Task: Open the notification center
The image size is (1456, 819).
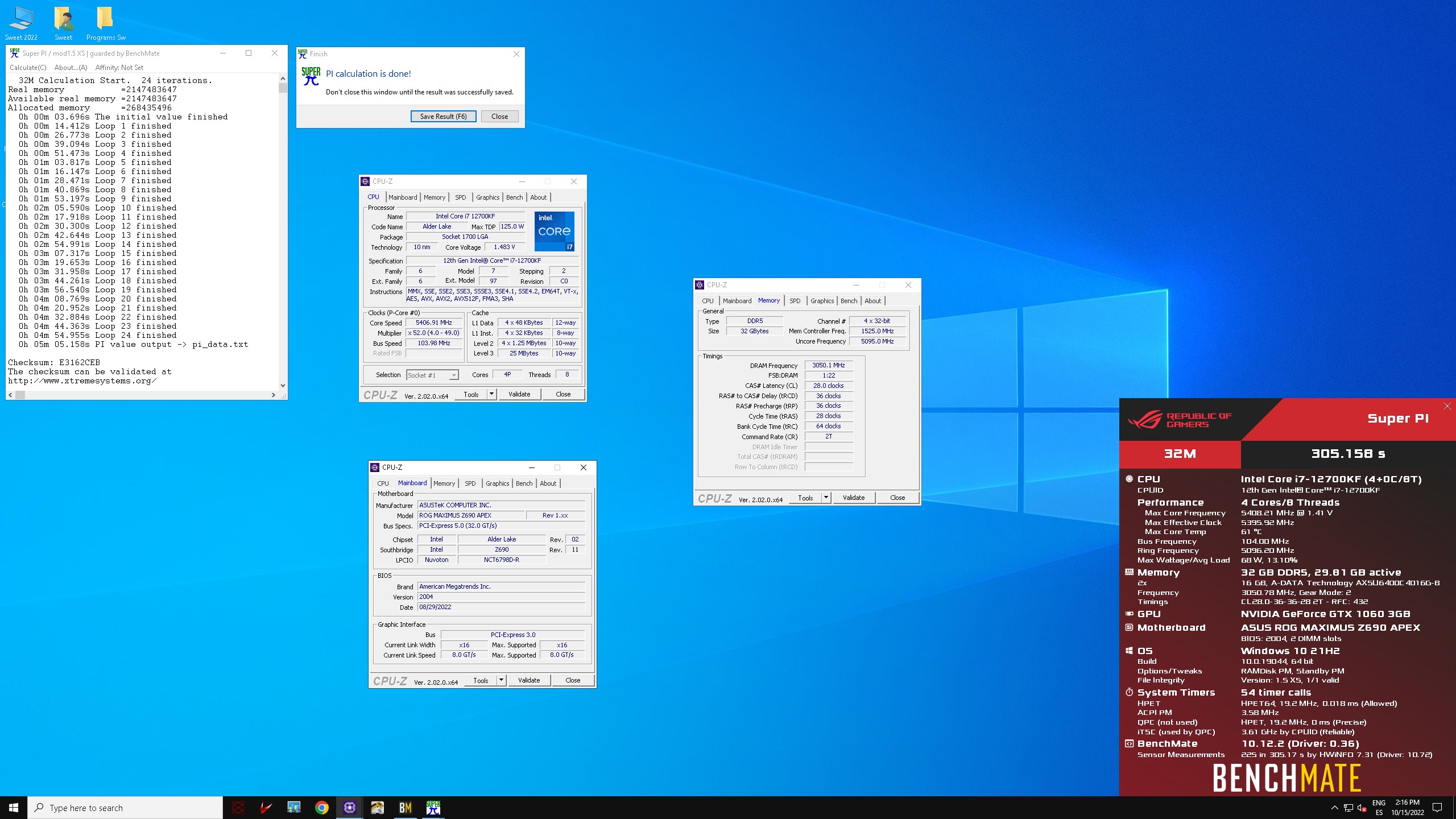Action: (1437, 808)
